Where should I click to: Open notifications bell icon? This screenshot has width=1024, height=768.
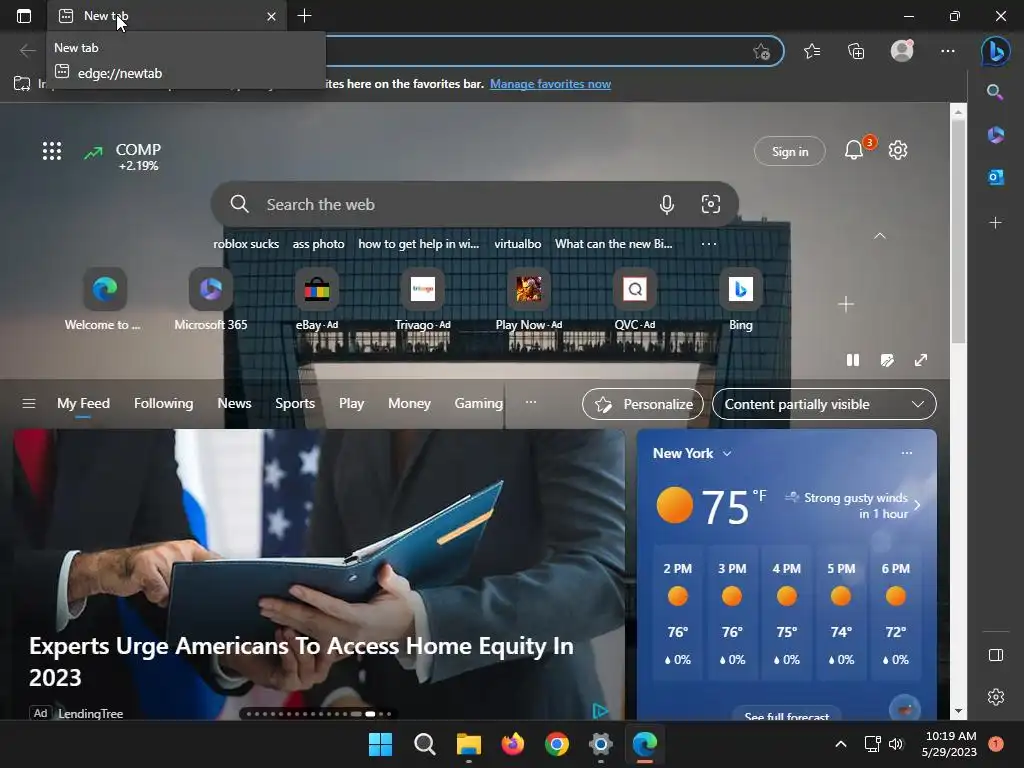[854, 150]
